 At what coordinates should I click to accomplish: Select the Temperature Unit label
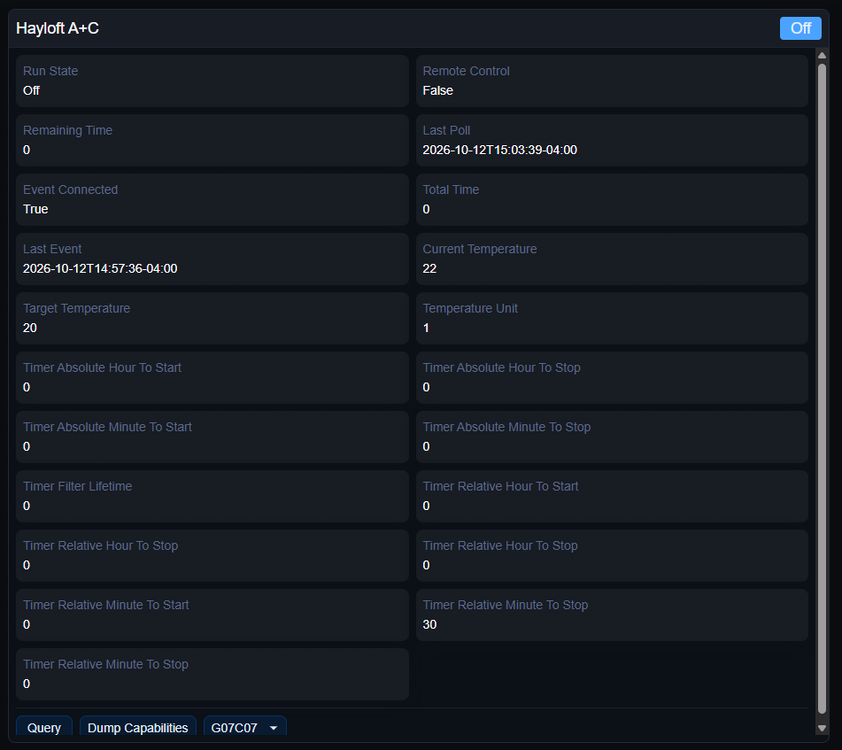coord(470,308)
